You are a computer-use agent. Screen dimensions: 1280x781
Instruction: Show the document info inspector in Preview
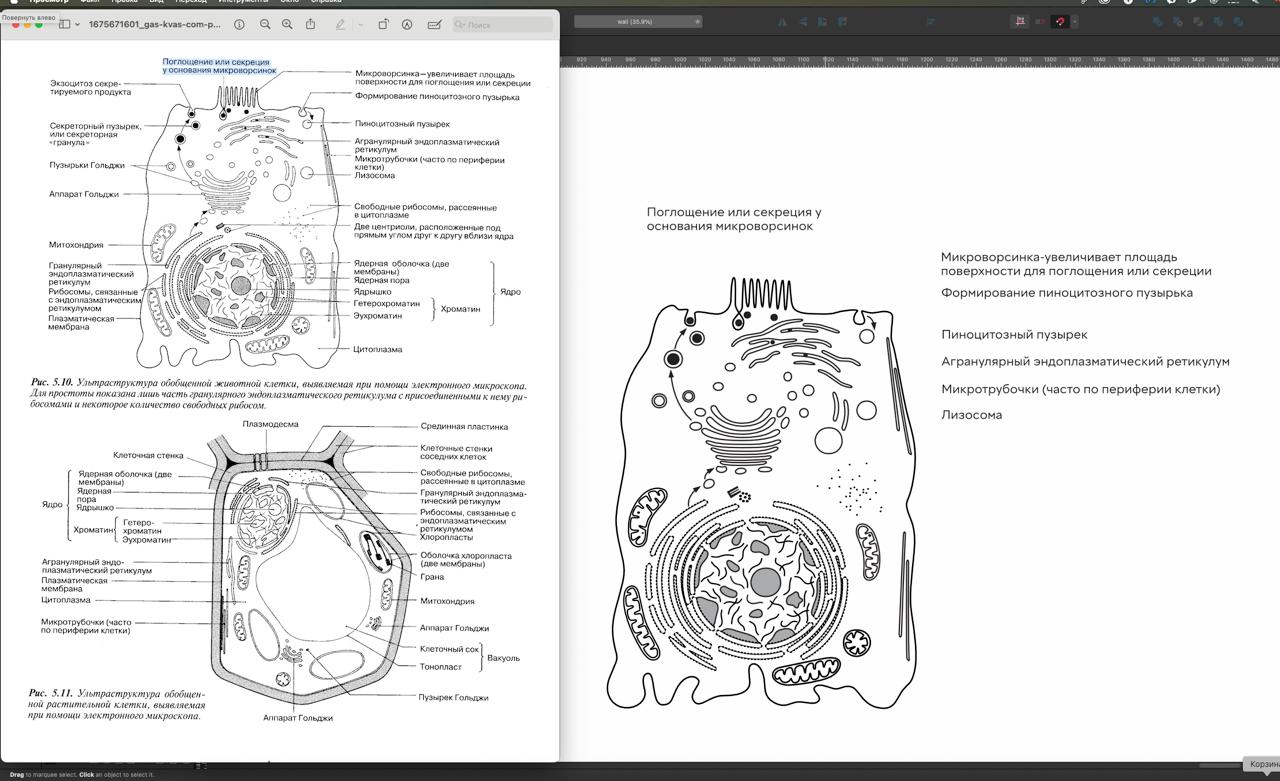point(239,24)
